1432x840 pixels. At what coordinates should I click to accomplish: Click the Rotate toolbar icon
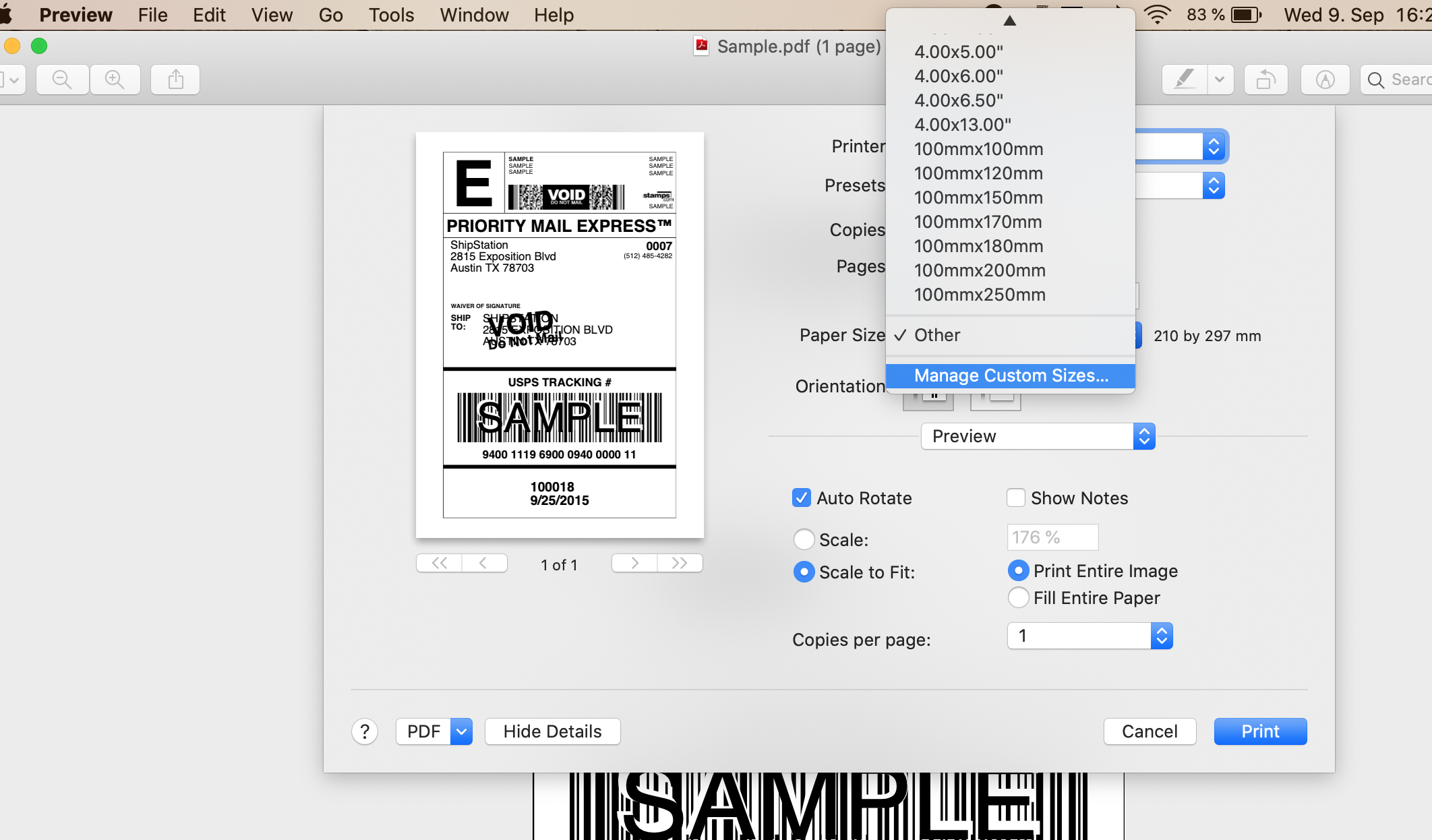point(1265,80)
